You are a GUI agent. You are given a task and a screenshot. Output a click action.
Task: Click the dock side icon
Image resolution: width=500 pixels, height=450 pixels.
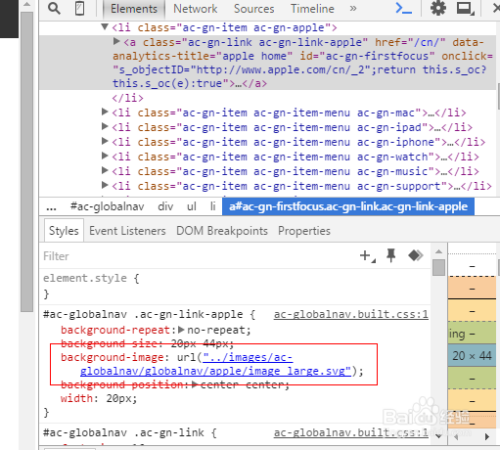465,9
